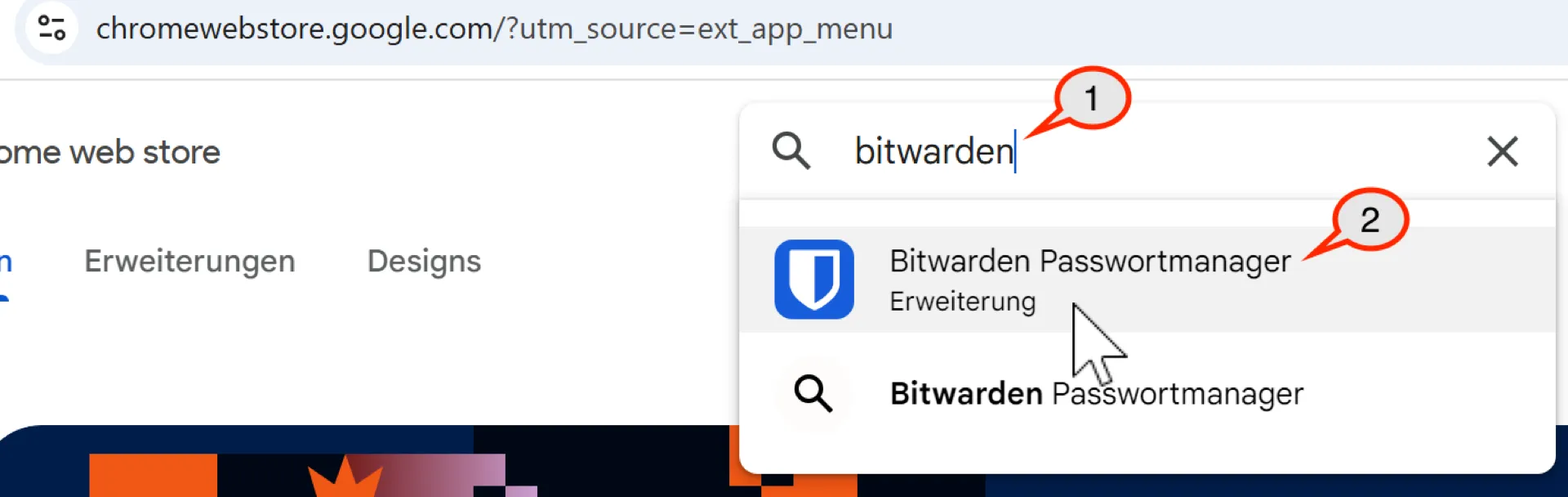
Task: Click the magnifier icon beside the bitwarden query
Action: click(x=791, y=151)
